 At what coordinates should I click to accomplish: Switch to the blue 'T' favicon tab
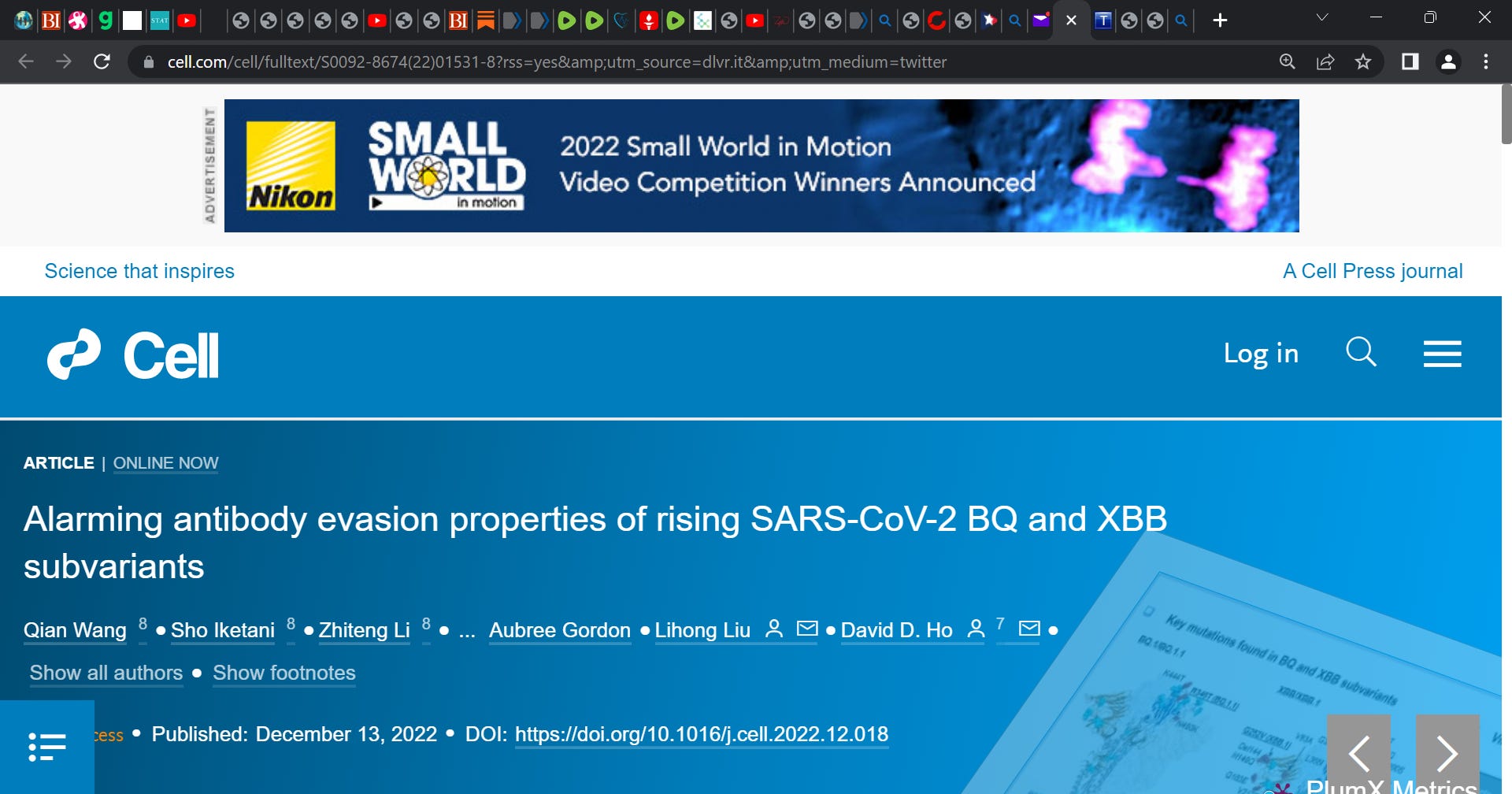1103,20
